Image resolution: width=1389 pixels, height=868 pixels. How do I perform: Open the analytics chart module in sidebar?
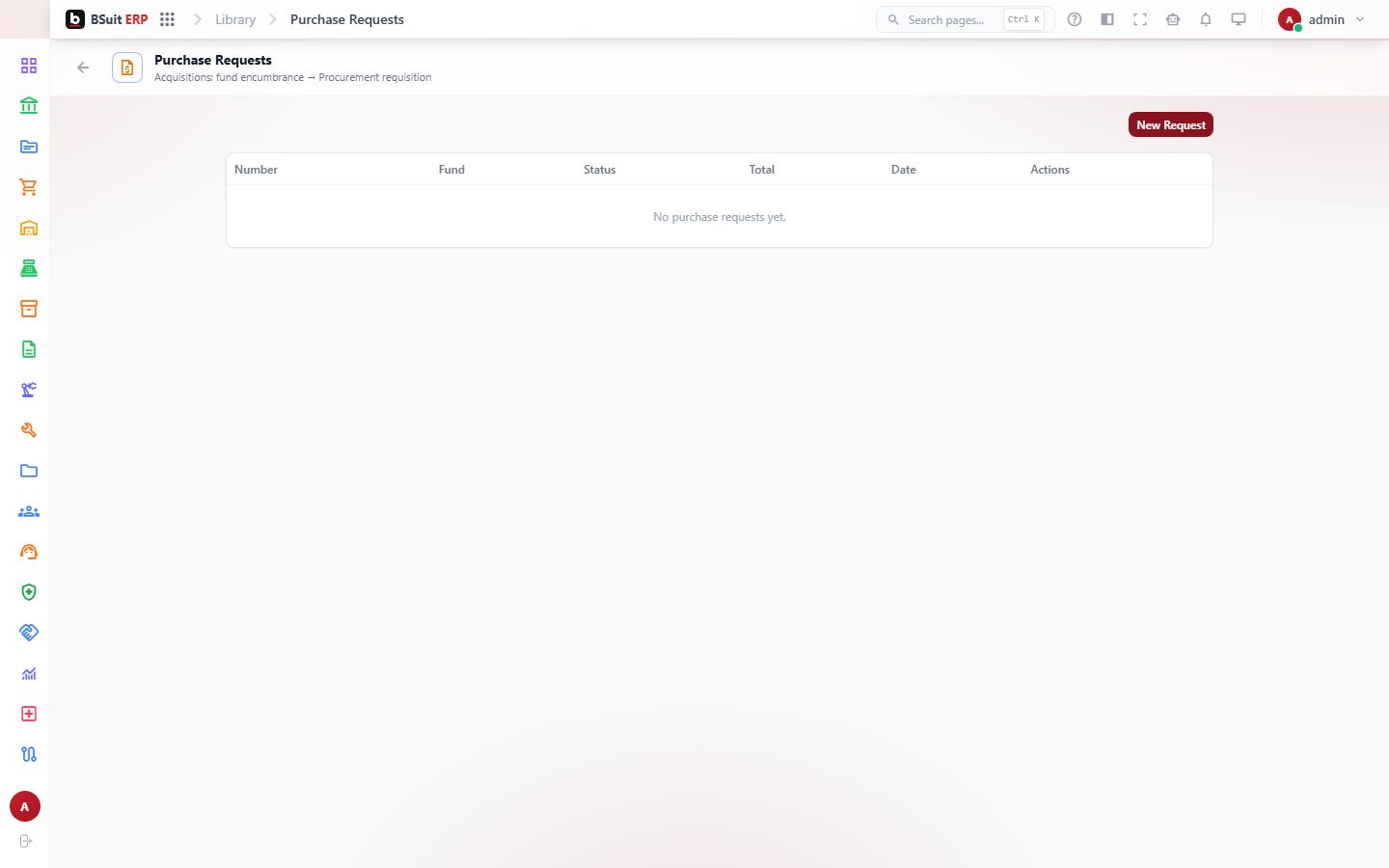[29, 673]
